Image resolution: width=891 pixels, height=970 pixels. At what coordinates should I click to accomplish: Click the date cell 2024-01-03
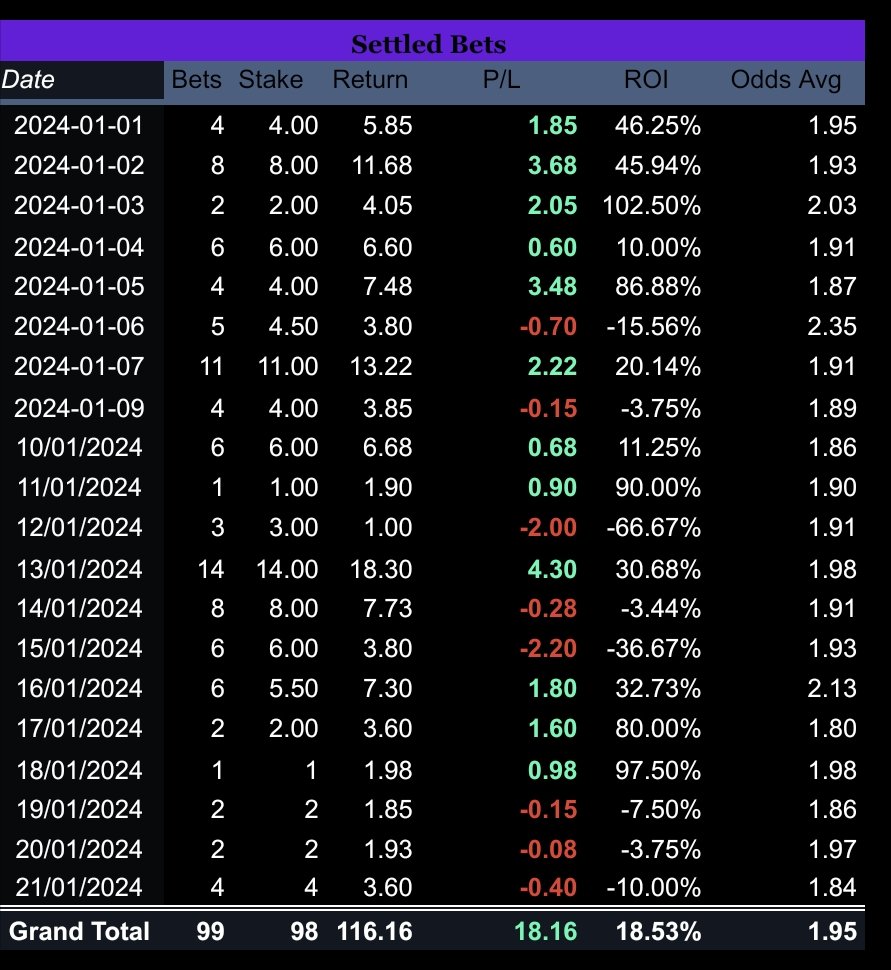[79, 205]
